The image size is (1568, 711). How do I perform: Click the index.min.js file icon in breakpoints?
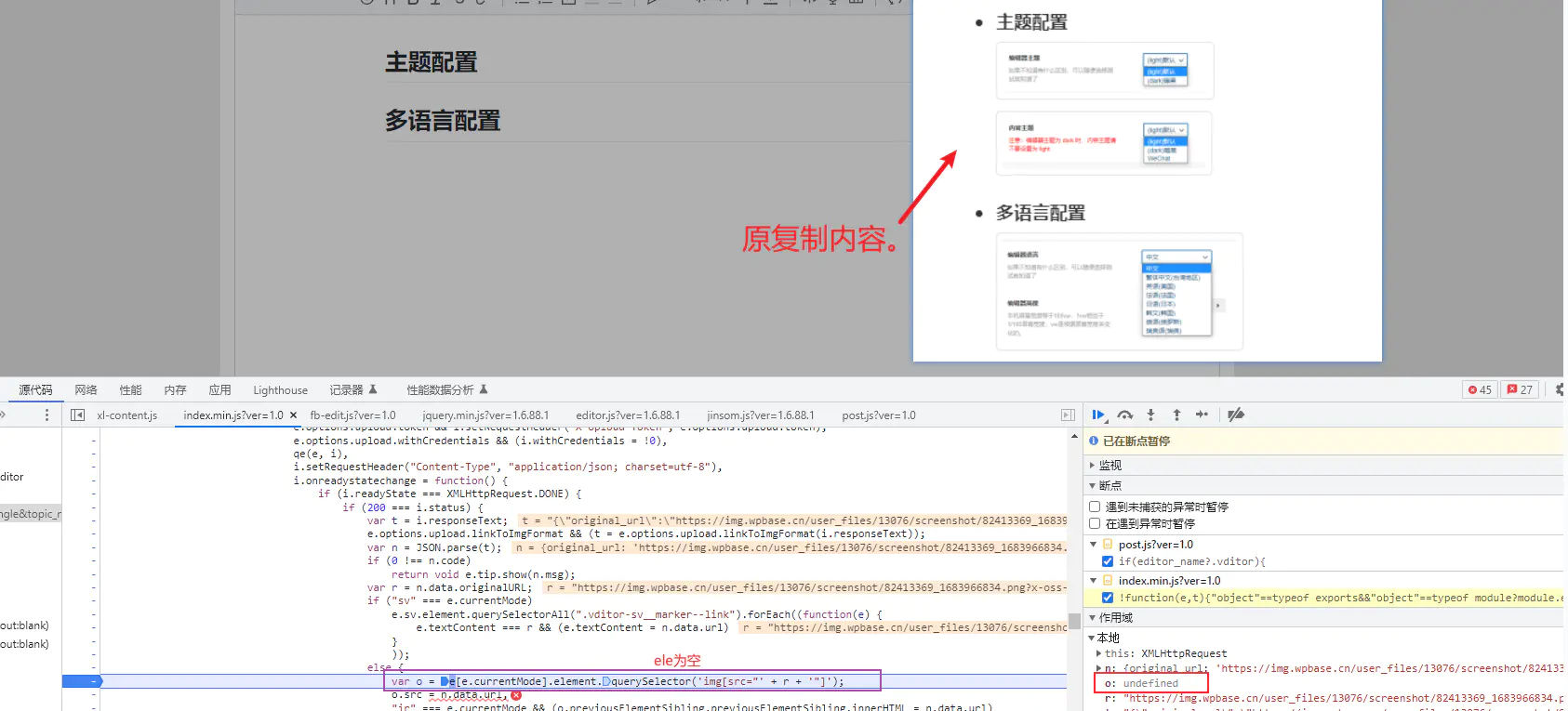click(x=1108, y=581)
